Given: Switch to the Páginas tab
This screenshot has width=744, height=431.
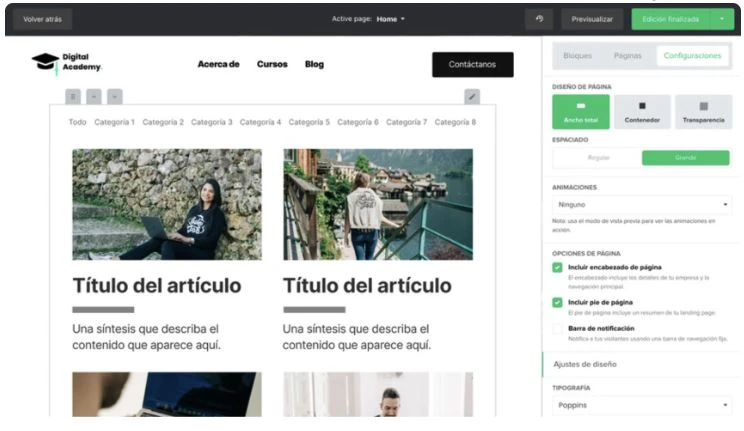Looking at the screenshot, I should [627, 56].
